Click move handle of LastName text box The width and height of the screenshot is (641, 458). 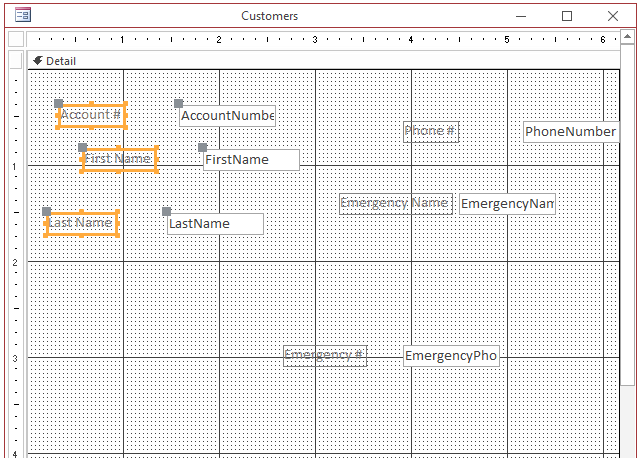click(x=166, y=211)
